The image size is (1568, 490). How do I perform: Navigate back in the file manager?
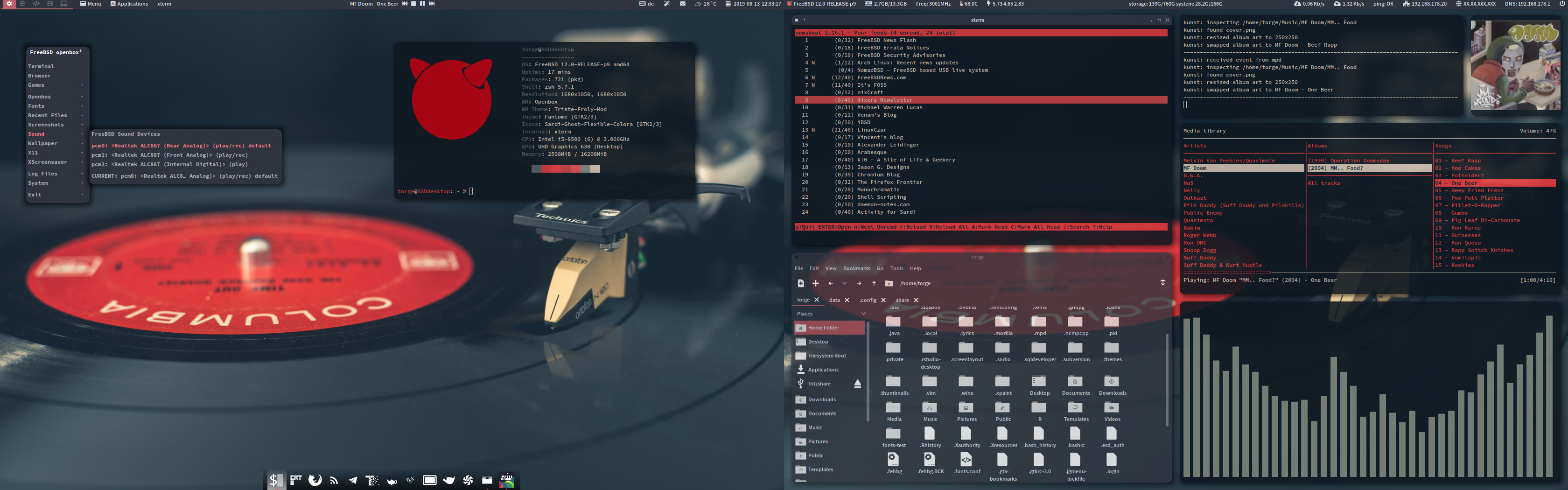[x=830, y=283]
